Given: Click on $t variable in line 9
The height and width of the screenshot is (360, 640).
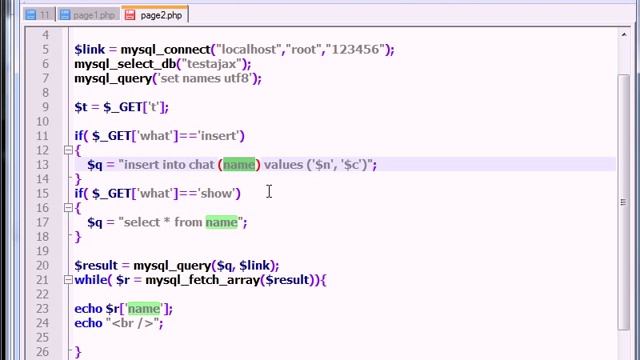Looking at the screenshot, I should click(81, 107).
